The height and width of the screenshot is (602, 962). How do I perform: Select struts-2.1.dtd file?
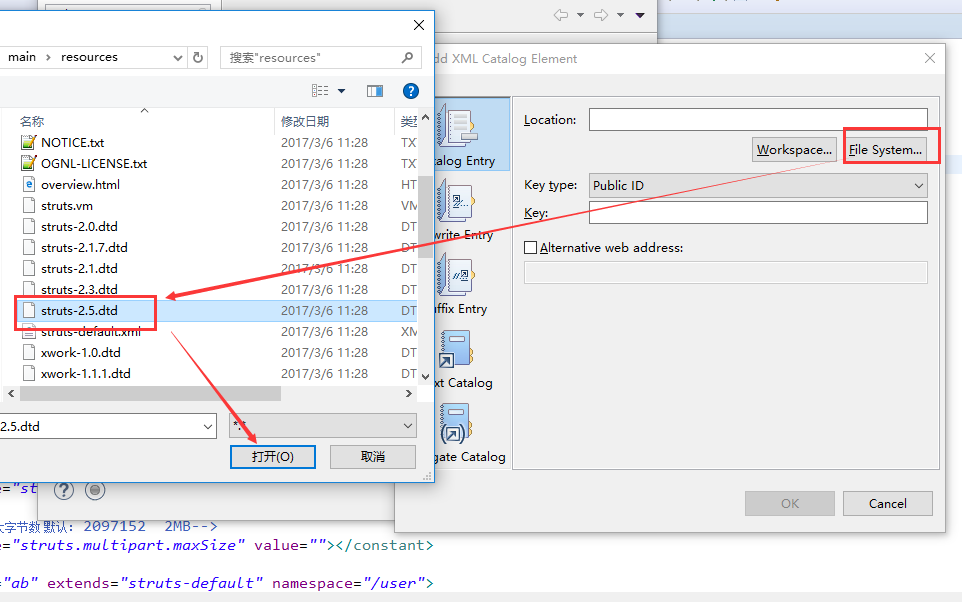tap(79, 268)
